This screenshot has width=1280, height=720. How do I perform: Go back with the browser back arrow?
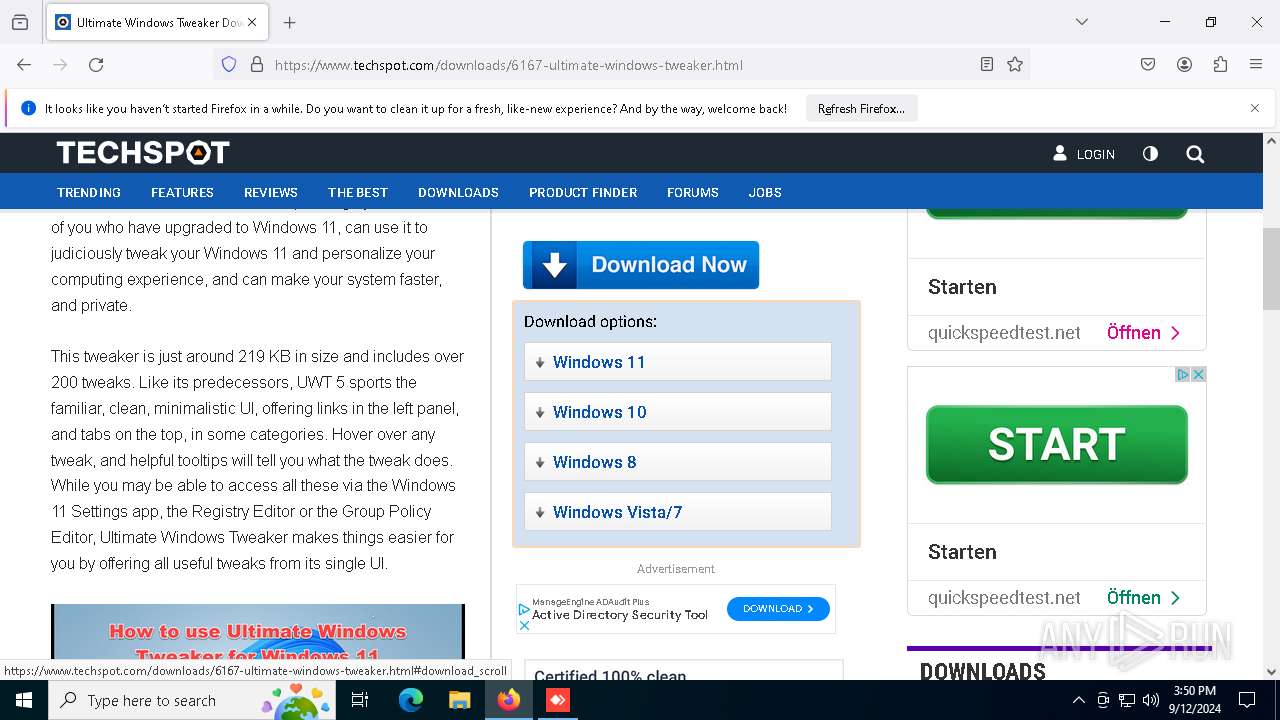(x=24, y=65)
